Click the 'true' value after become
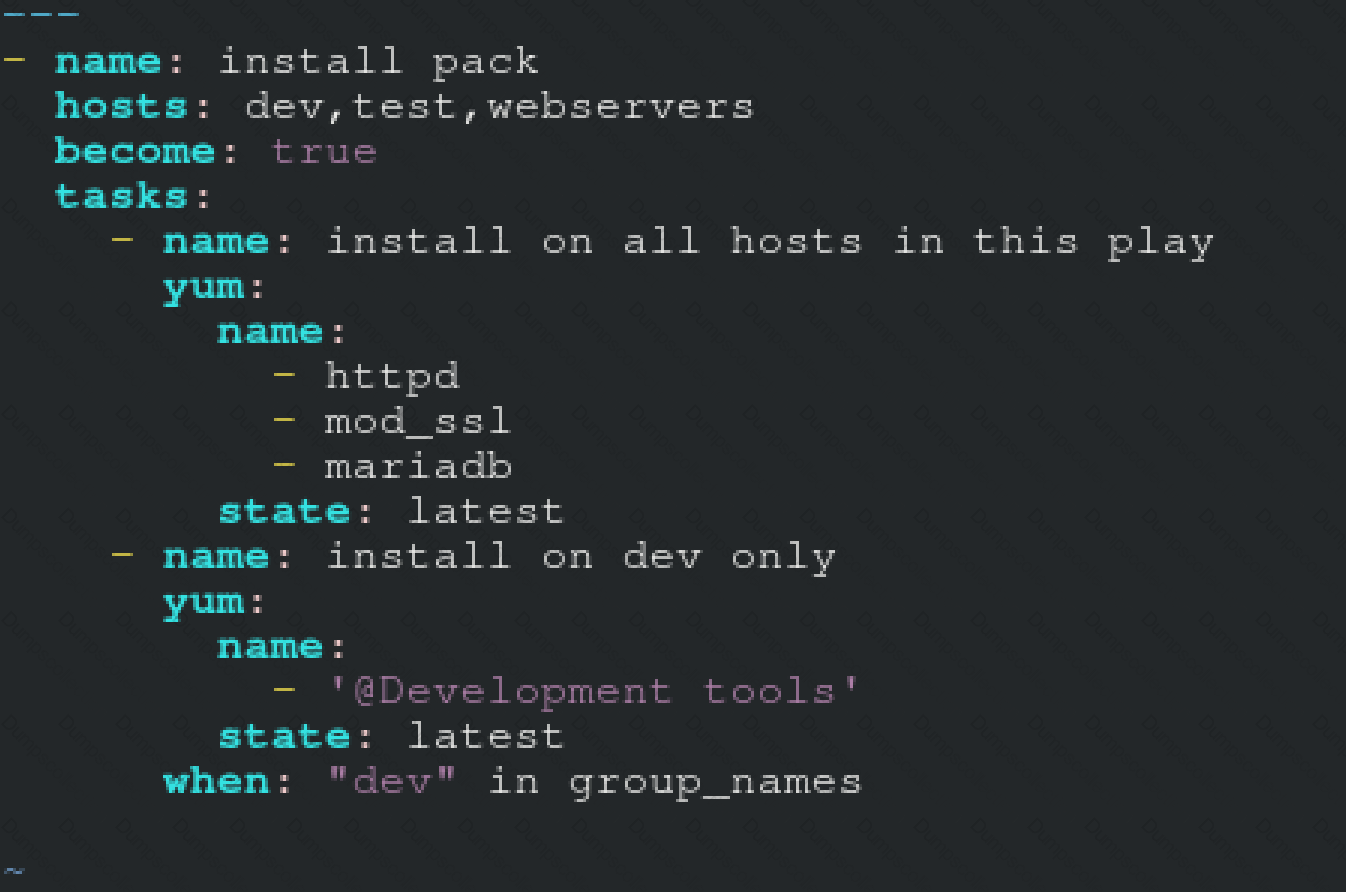This screenshot has width=1346, height=892. coord(324,152)
